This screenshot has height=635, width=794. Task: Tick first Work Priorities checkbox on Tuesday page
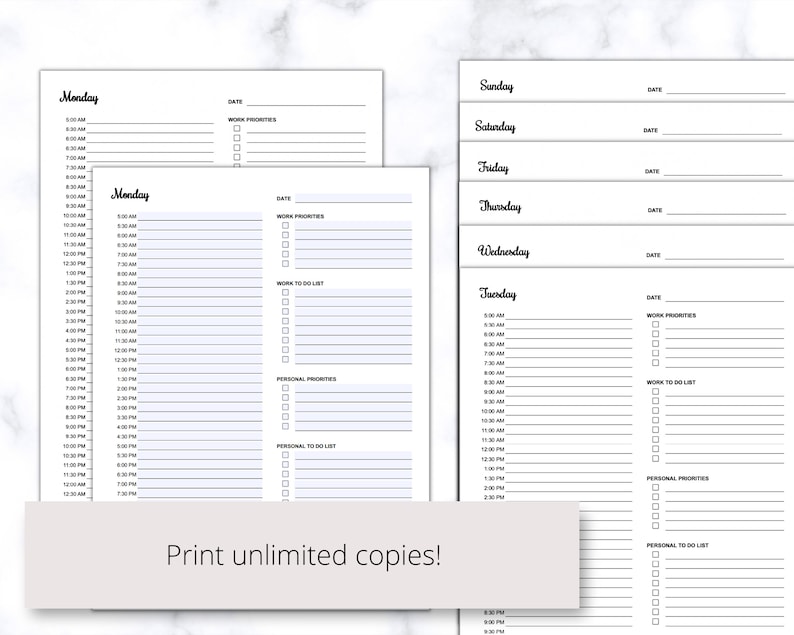click(655, 325)
